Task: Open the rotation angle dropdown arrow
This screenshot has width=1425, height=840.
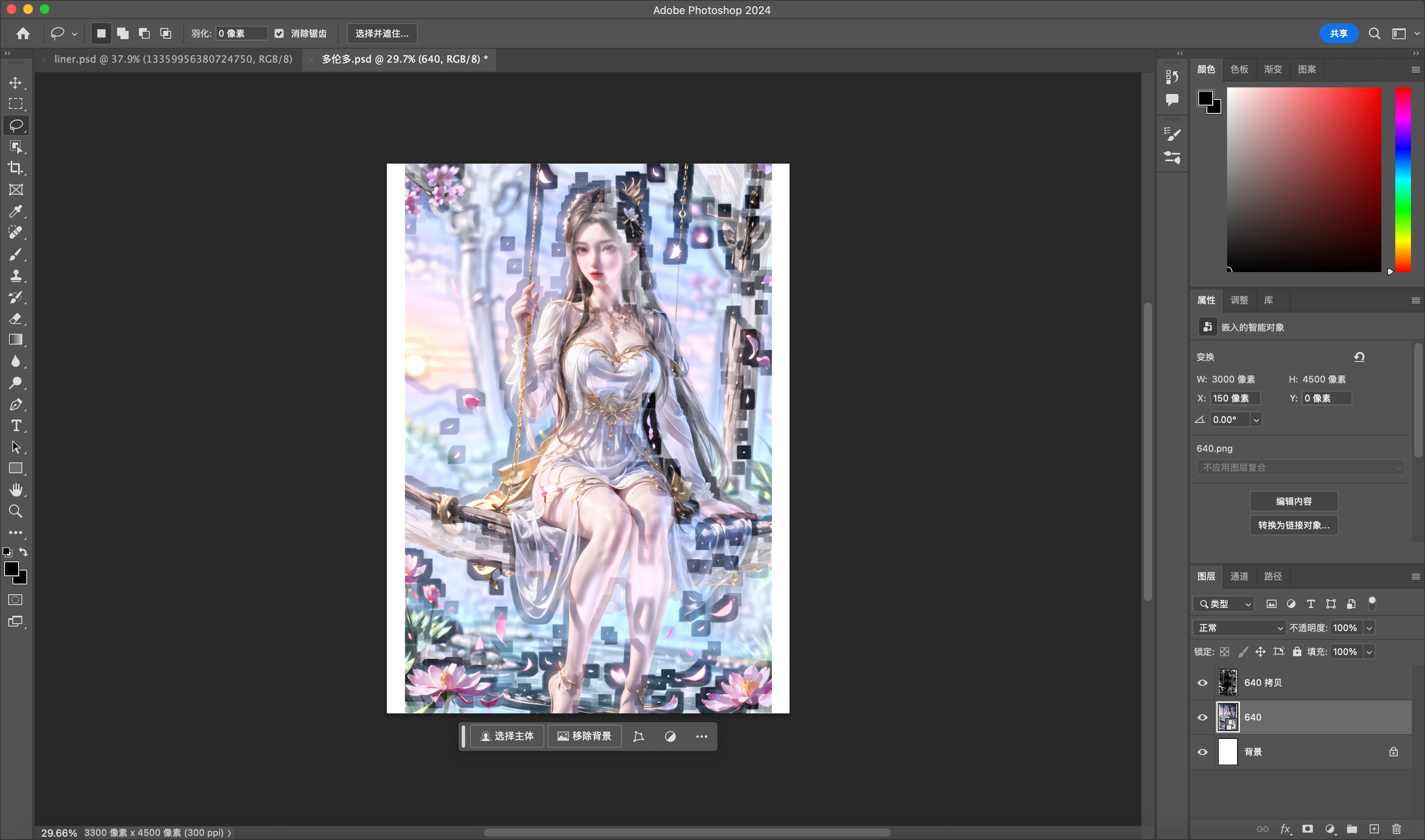Action: (1256, 420)
